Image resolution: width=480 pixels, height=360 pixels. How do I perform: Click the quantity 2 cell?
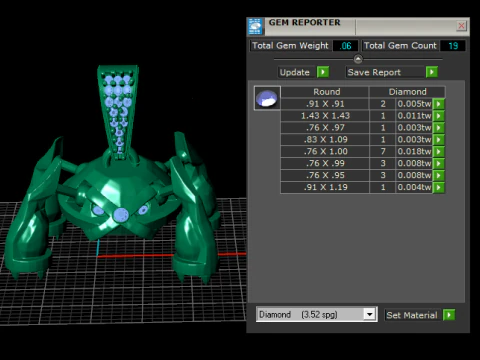coord(383,104)
